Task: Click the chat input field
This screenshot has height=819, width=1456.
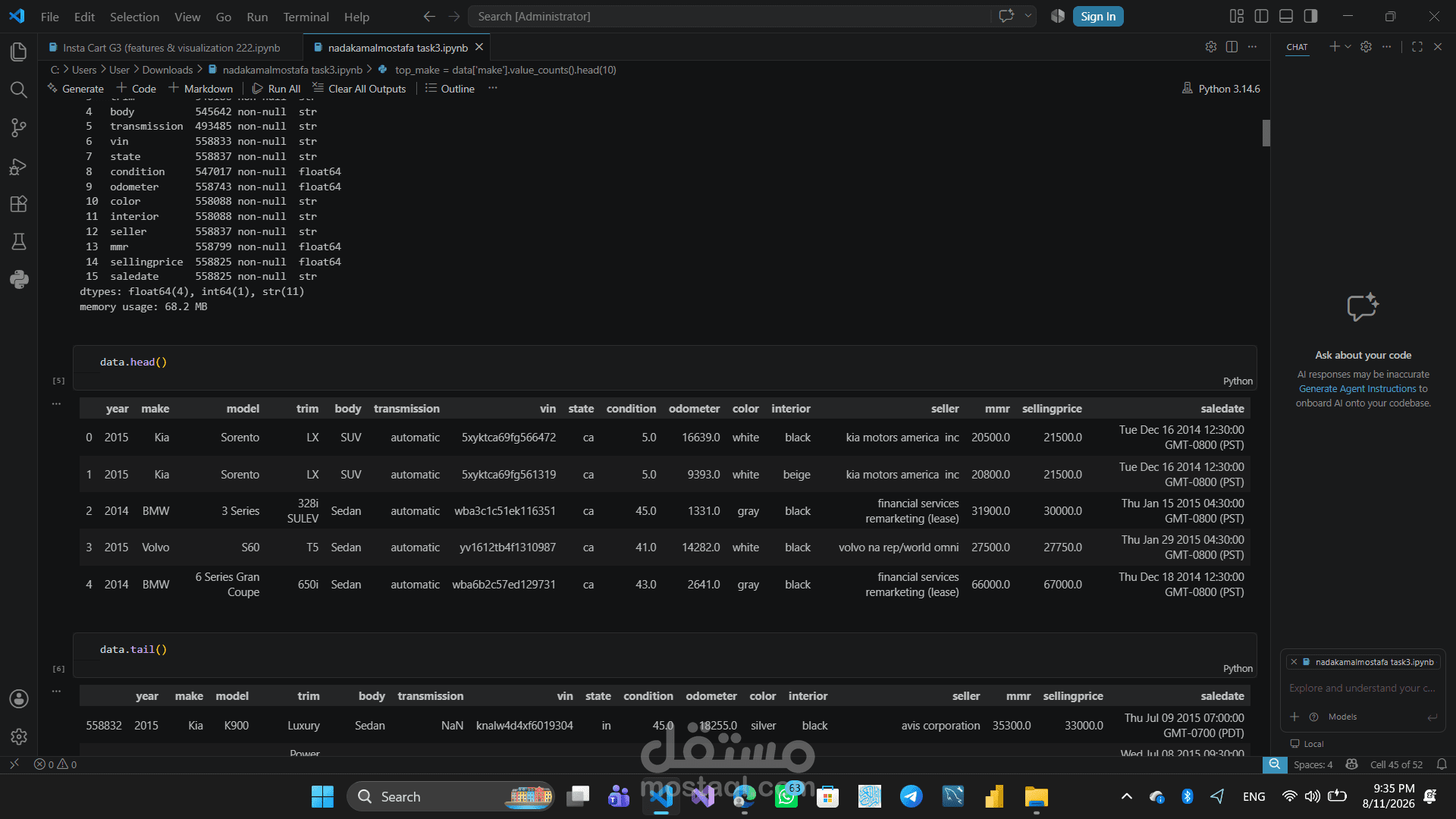Action: pos(1363,689)
